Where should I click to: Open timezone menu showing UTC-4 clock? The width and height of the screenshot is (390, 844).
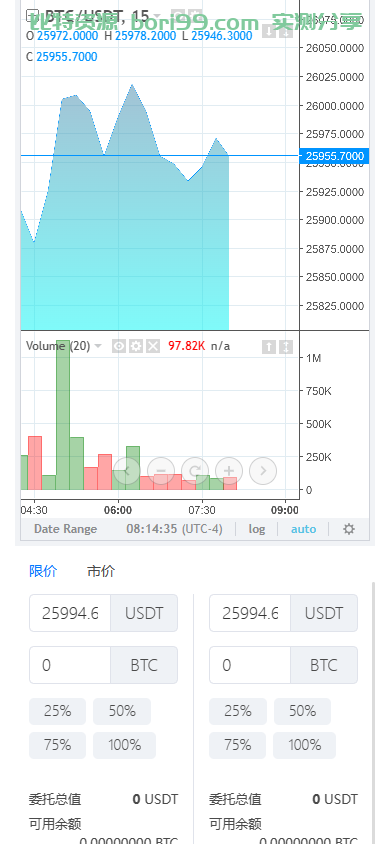pyautogui.click(x=174, y=529)
